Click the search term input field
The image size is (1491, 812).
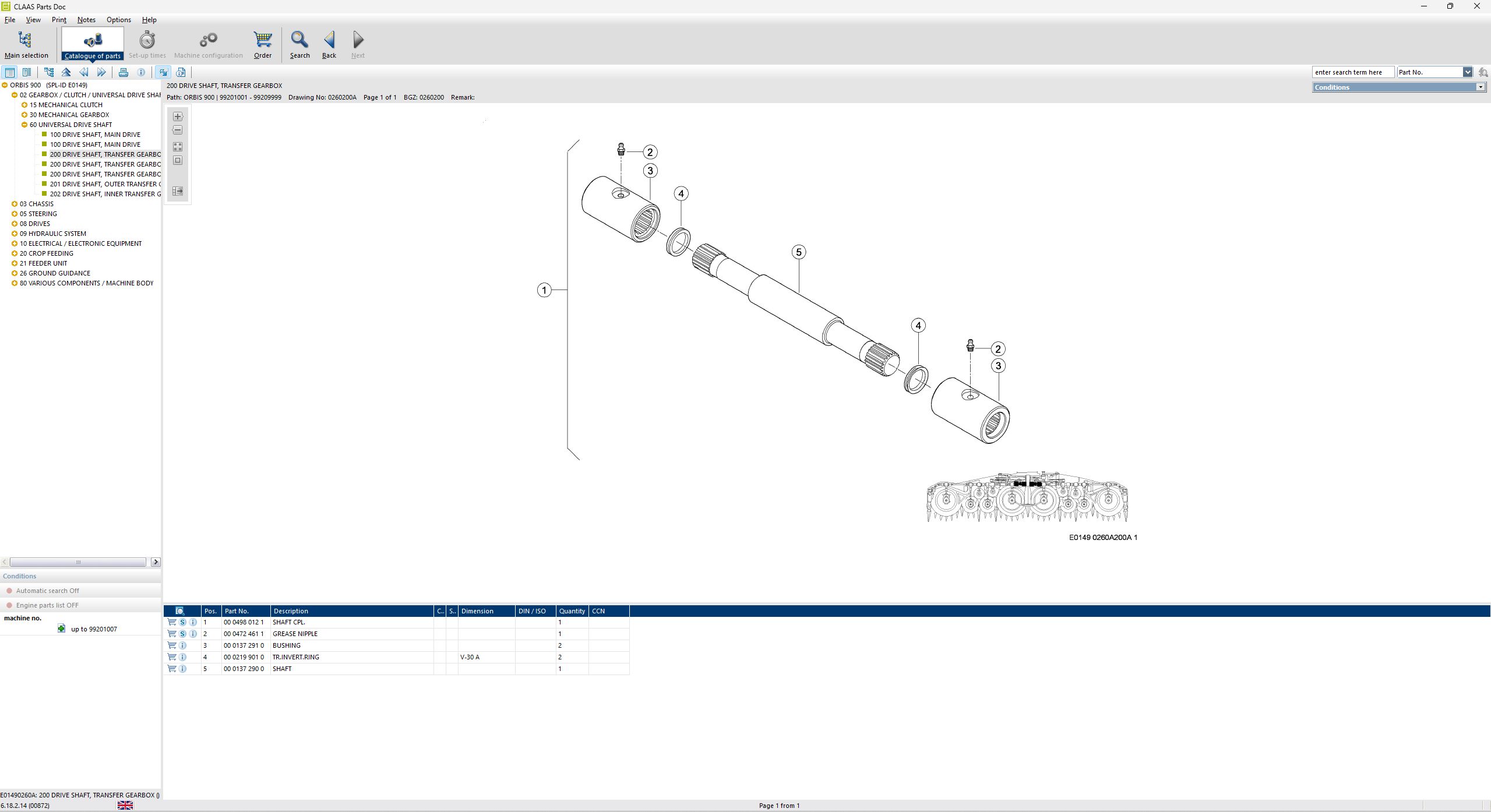tap(1353, 72)
